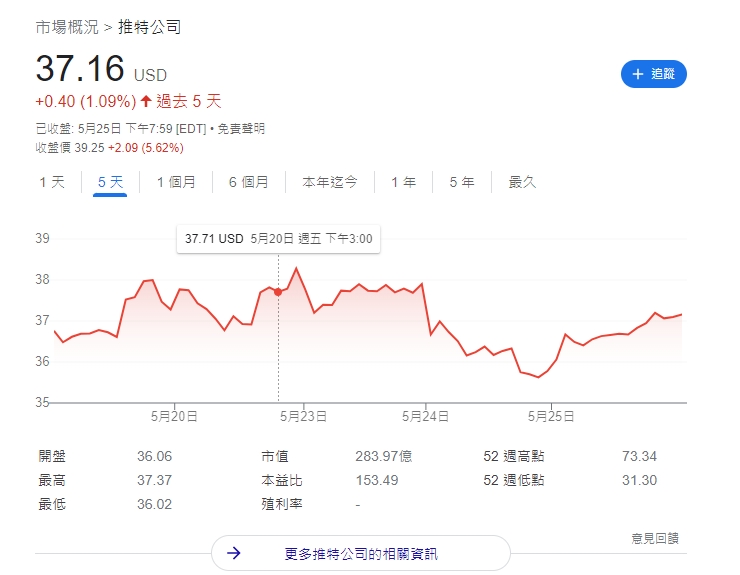Switch to the 6 個月 tab

coord(249,182)
